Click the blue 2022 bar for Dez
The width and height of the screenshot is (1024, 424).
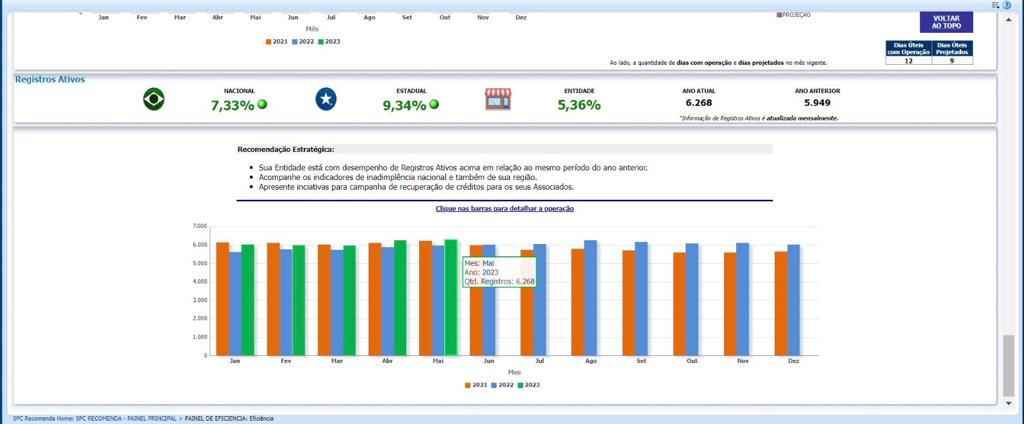(x=793, y=300)
